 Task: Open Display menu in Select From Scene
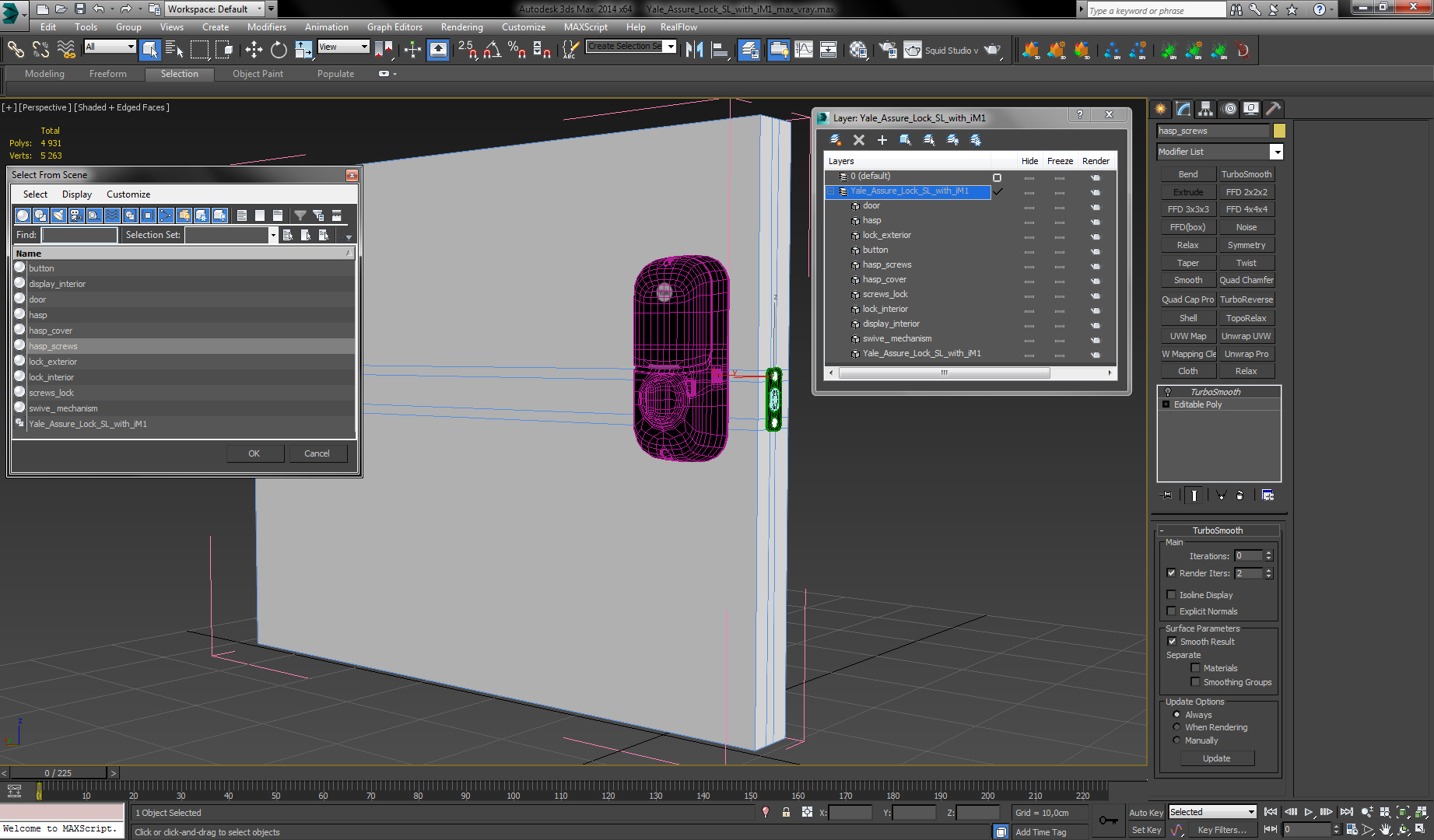pyautogui.click(x=77, y=194)
